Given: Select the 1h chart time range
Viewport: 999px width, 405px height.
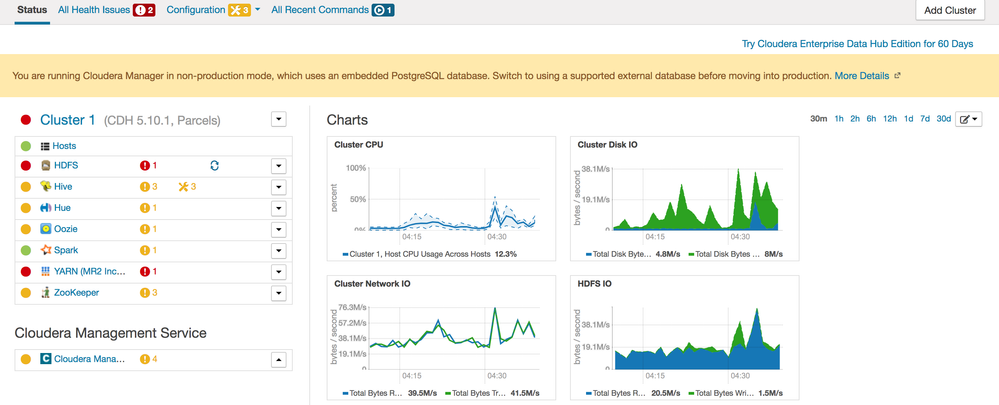Looking at the screenshot, I should (x=839, y=119).
